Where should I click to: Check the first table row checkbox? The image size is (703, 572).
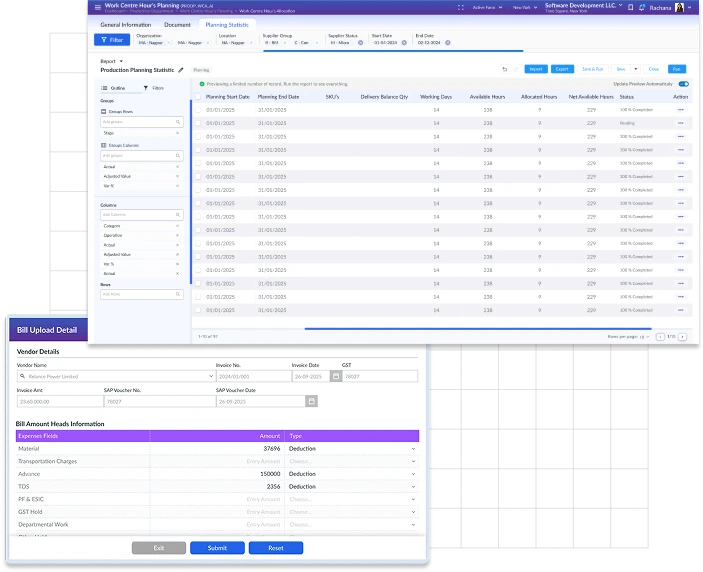[198, 109]
